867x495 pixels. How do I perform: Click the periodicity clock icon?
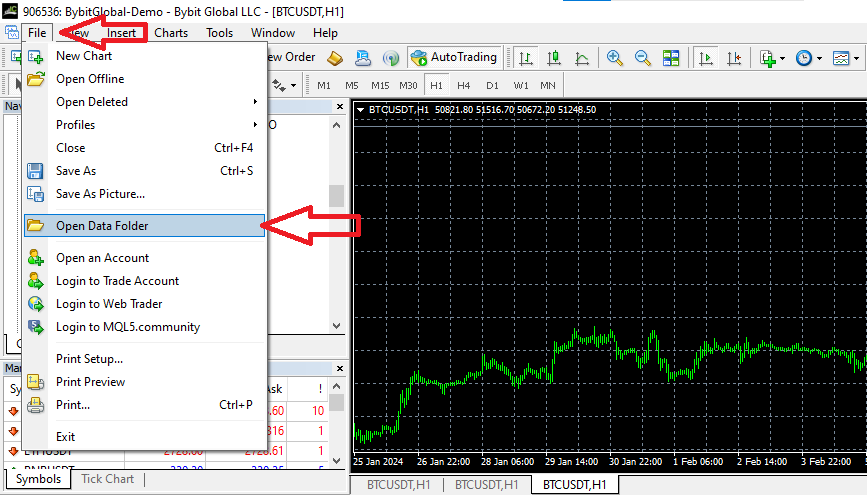pyautogui.click(x=803, y=58)
